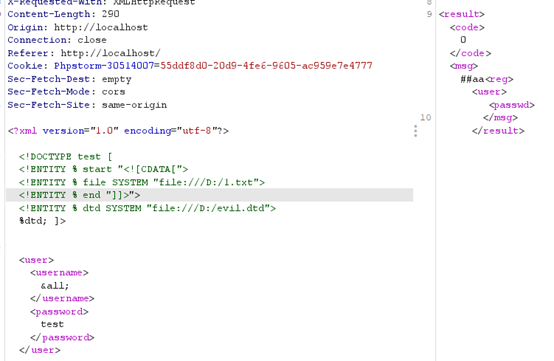Click the Content-Length header value 290

pos(111,14)
